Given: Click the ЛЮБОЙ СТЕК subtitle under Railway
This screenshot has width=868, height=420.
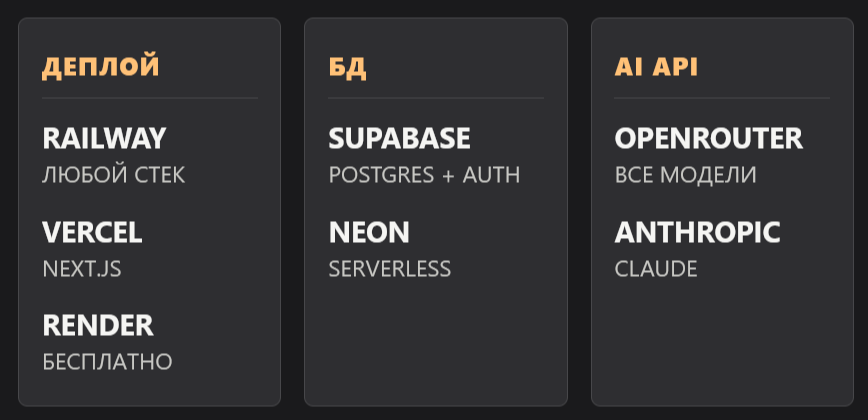Looking at the screenshot, I should click(113, 175).
